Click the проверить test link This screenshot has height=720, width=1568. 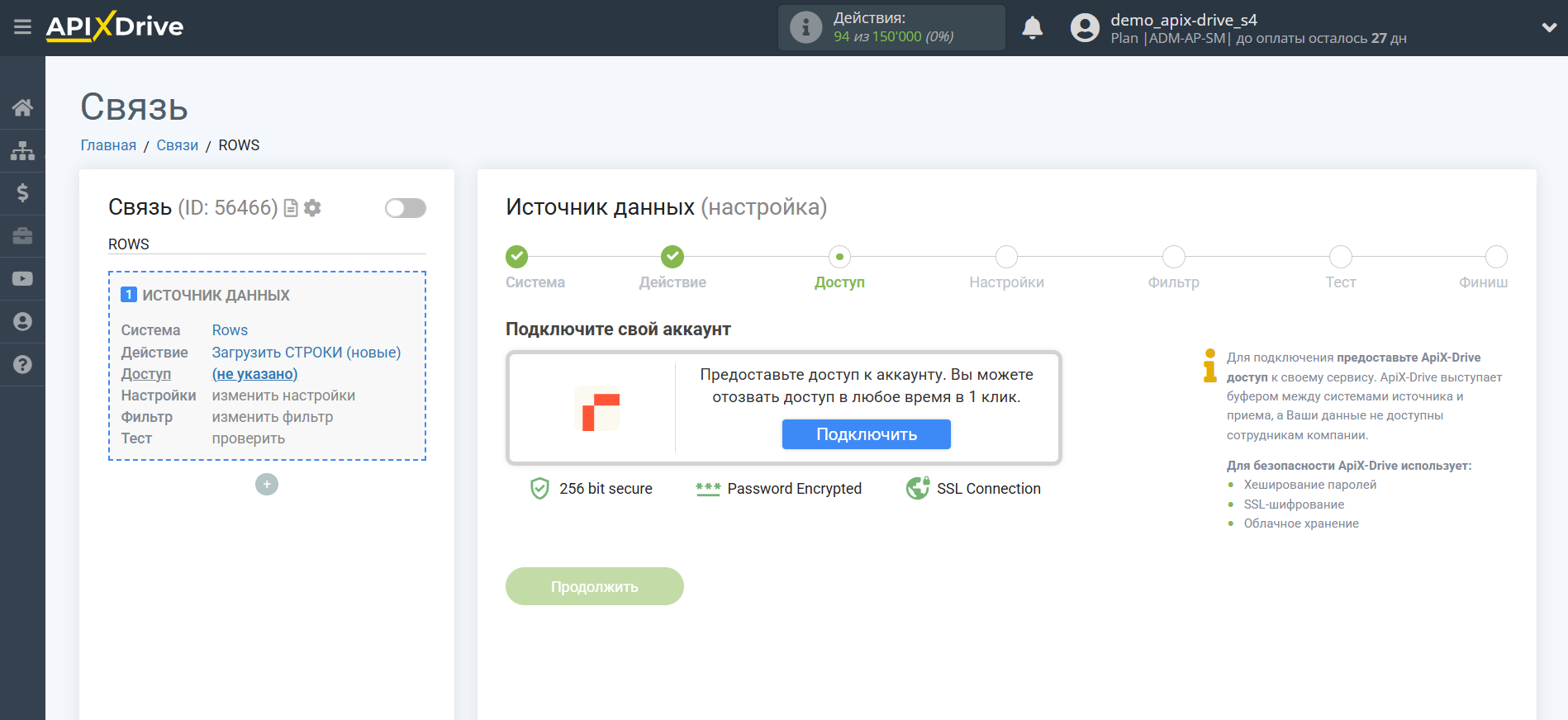[x=249, y=438]
